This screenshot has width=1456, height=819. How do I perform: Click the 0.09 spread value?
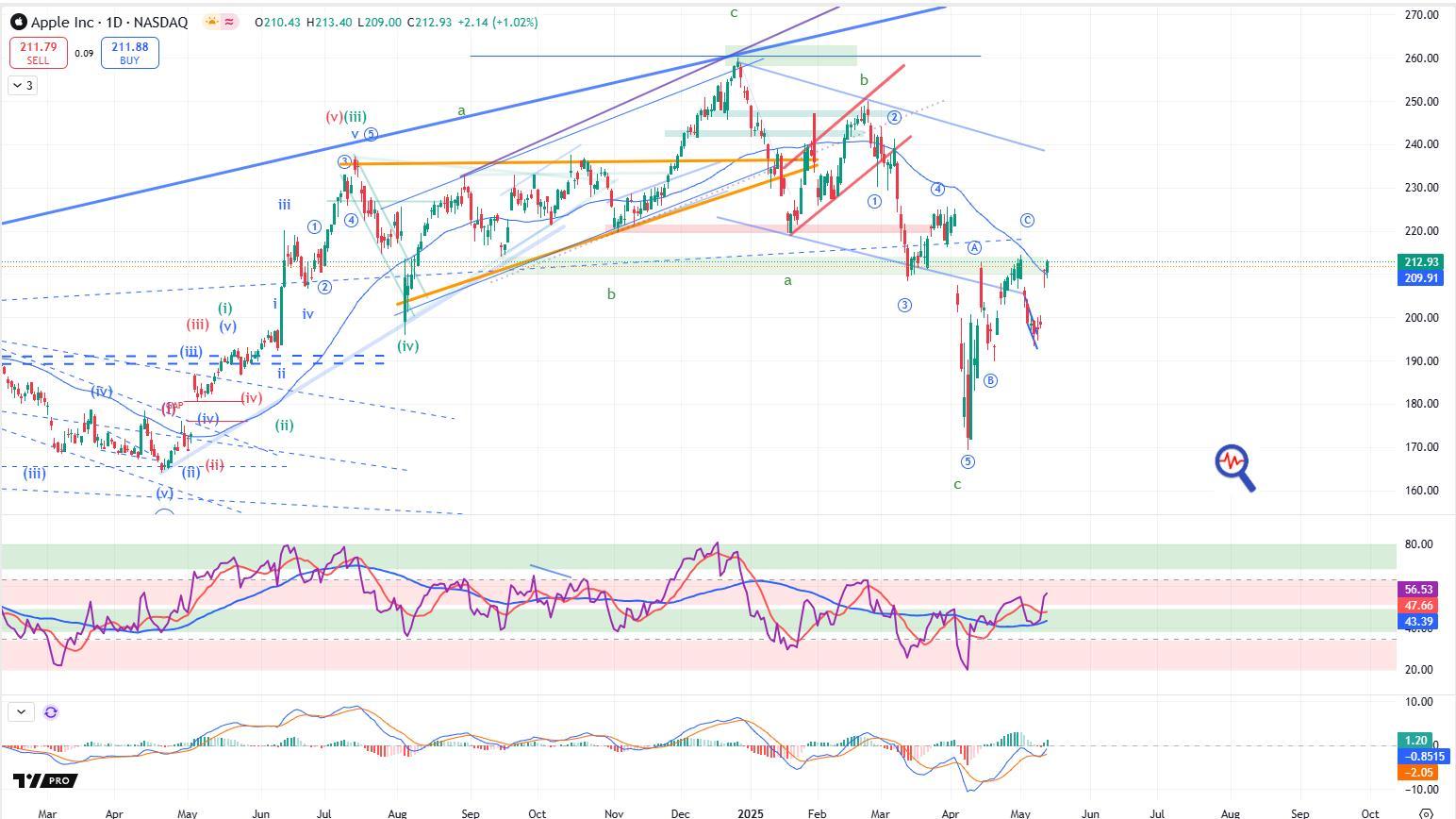84,54
